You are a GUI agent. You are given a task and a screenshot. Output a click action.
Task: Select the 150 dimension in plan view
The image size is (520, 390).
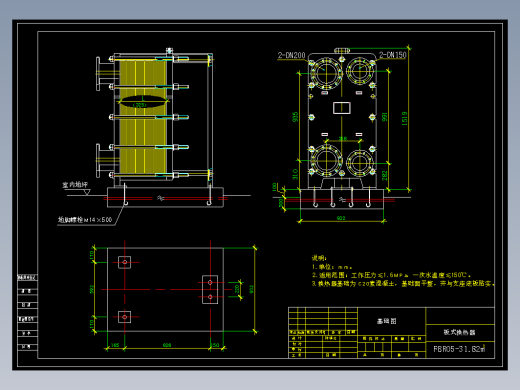pyautogui.click(x=215, y=345)
